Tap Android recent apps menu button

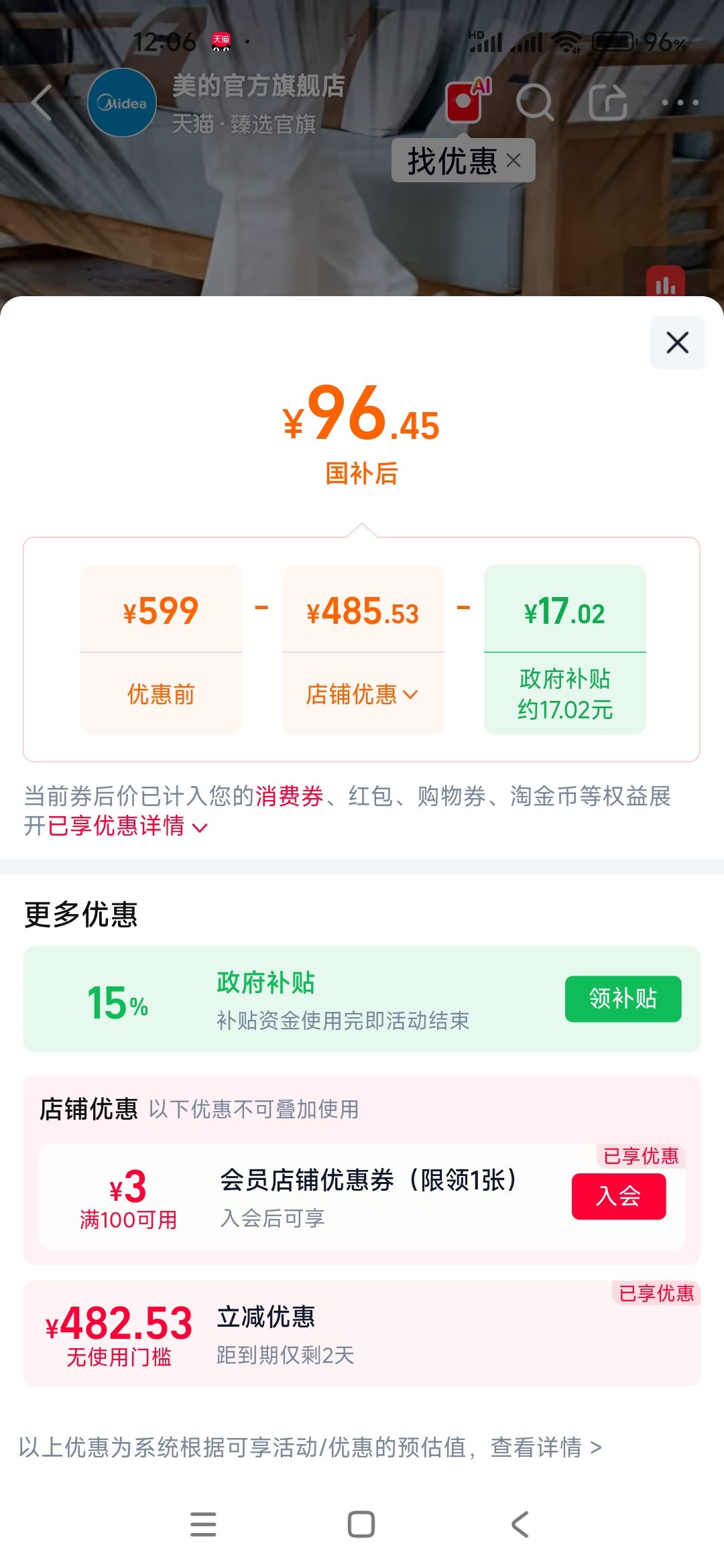pos(203,1524)
